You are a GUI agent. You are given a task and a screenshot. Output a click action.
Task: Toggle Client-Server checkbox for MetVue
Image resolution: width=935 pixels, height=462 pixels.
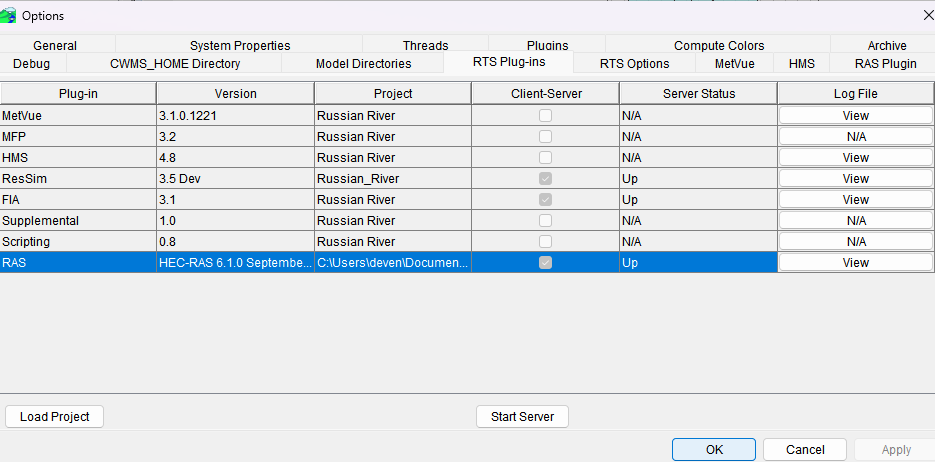point(545,116)
